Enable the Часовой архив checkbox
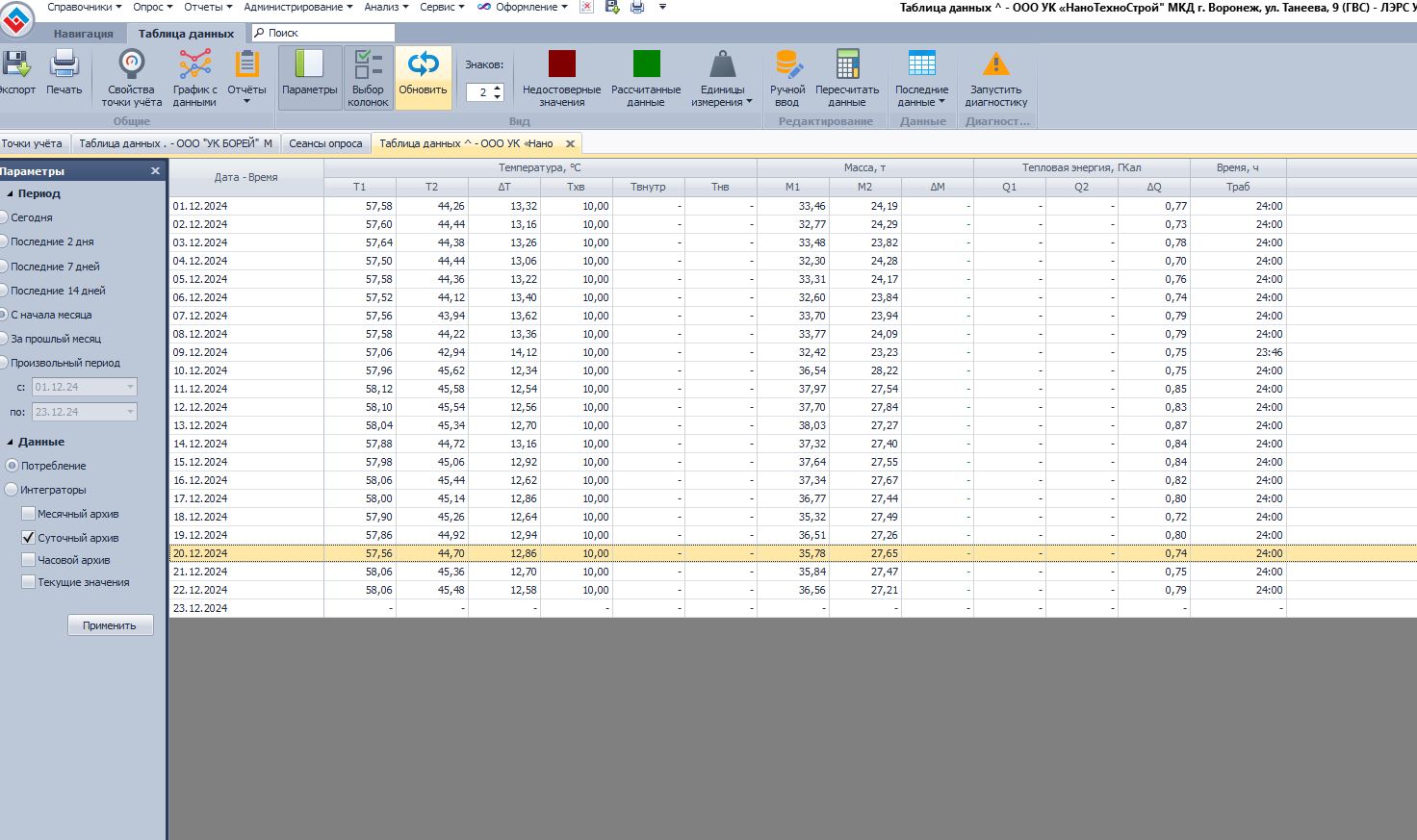Viewport: 1417px width, 840px height. 28,559
